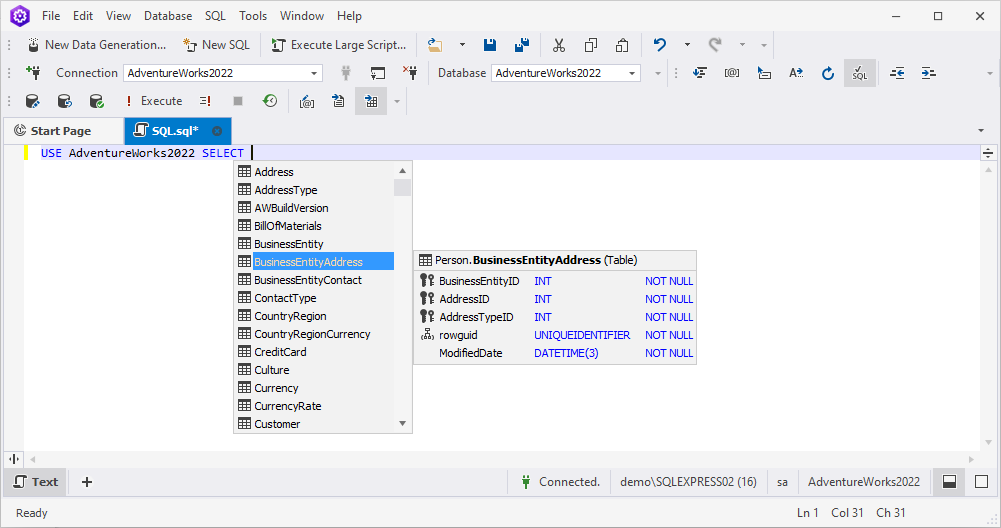Click the database edit pencil icon
This screenshot has height=528, width=1001.
pos(33,101)
